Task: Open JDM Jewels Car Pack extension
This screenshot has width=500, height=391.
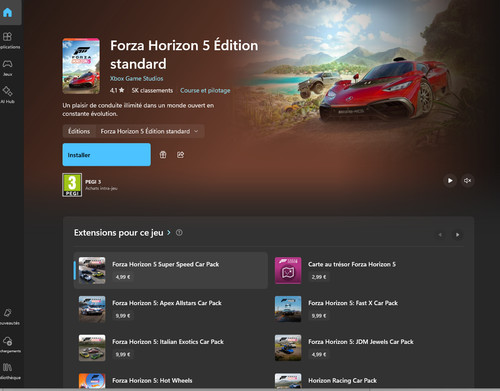Action: tap(367, 348)
